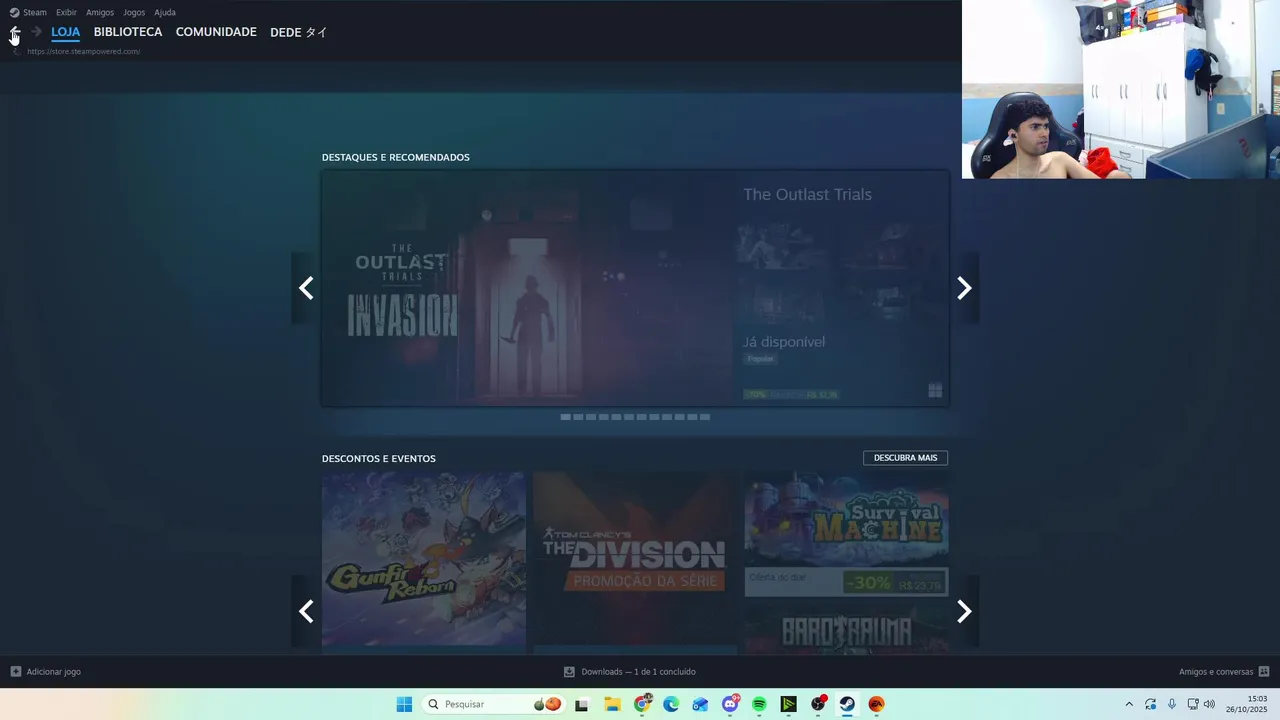Open File Explorer from taskbar

612,704
